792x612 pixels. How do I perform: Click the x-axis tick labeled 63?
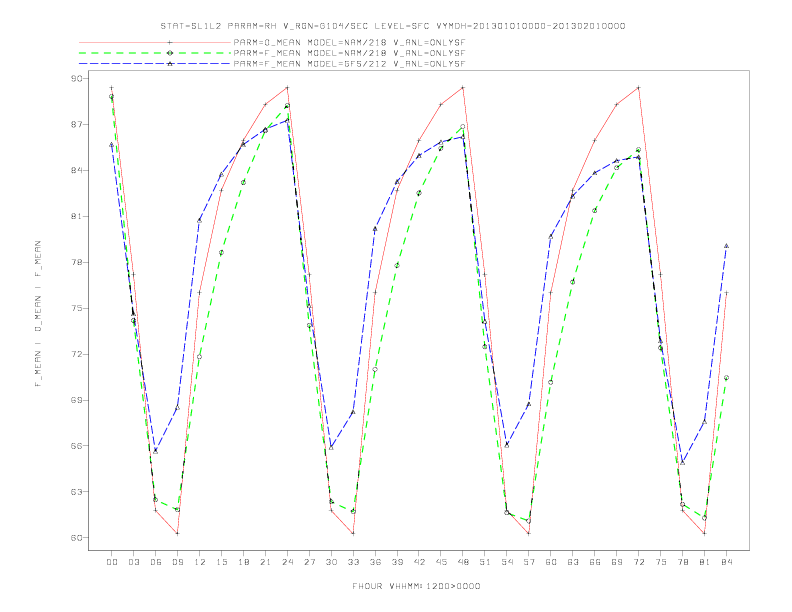coord(573,562)
